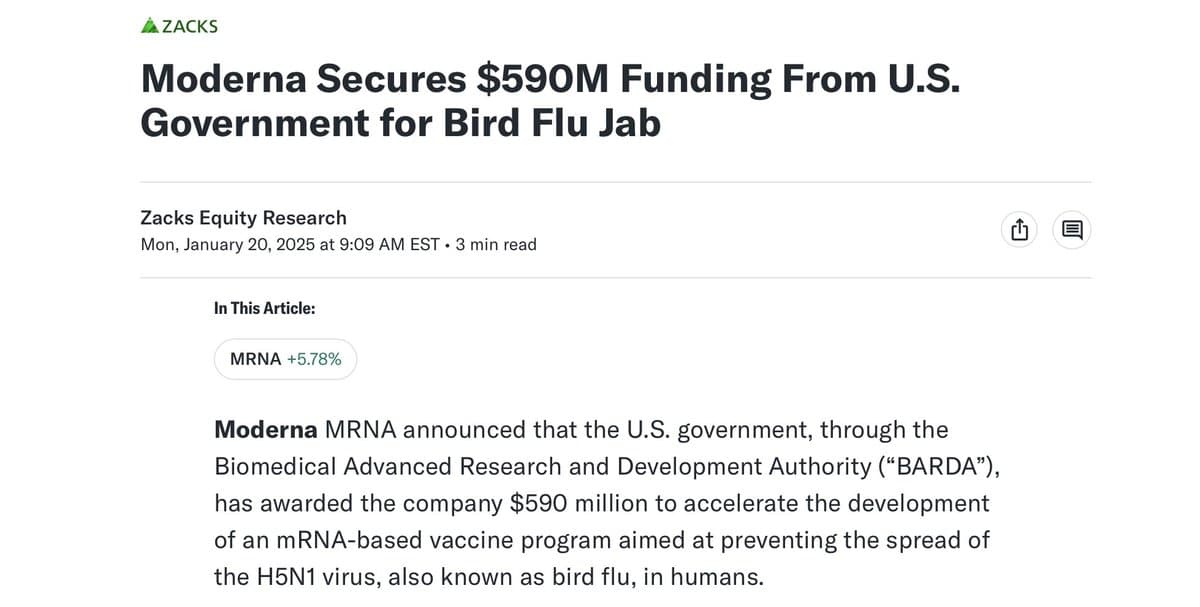Click the "3 min read" label
The width and height of the screenshot is (1200, 607).
coord(496,245)
